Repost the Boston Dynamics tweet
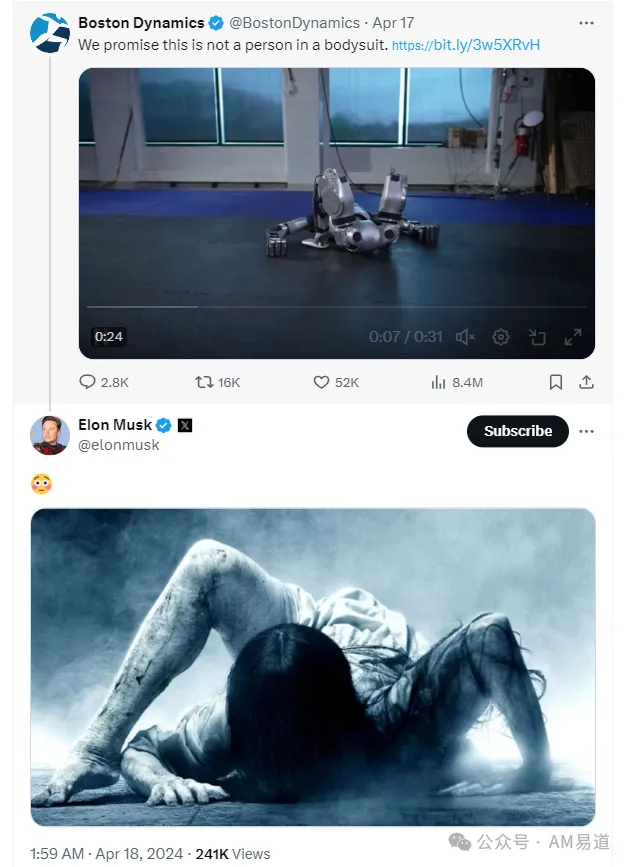This screenshot has height=867, width=630. click(x=204, y=382)
